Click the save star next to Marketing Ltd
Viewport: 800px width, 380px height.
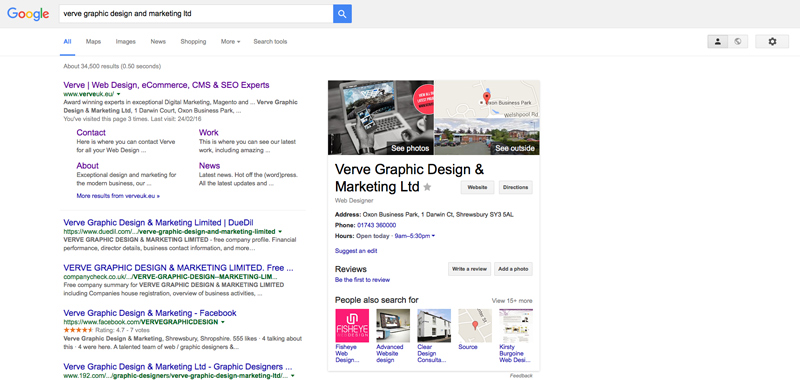point(427,187)
